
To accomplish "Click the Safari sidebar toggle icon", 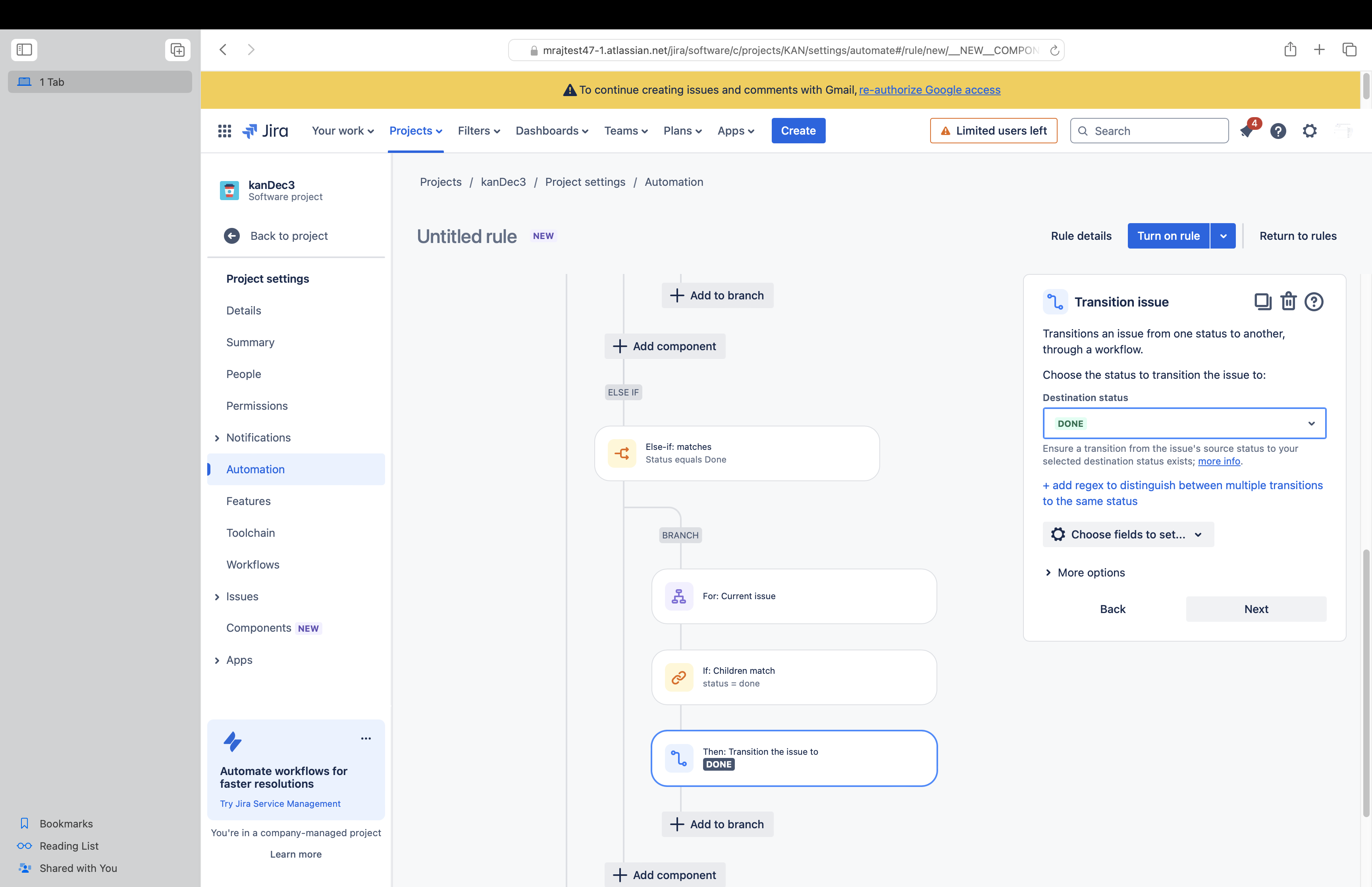I will point(24,50).
